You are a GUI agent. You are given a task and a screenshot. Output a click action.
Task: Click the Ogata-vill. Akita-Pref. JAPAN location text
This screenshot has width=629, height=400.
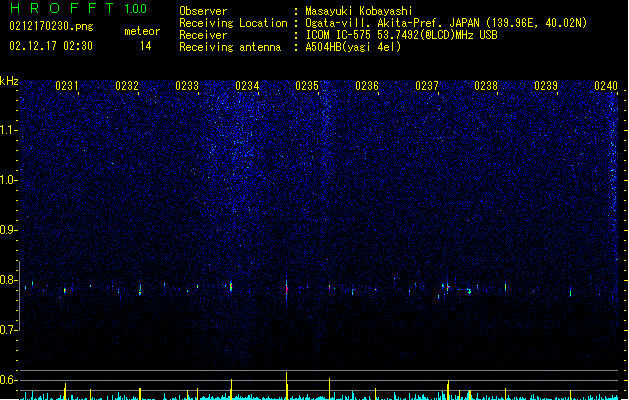(x=446, y=23)
